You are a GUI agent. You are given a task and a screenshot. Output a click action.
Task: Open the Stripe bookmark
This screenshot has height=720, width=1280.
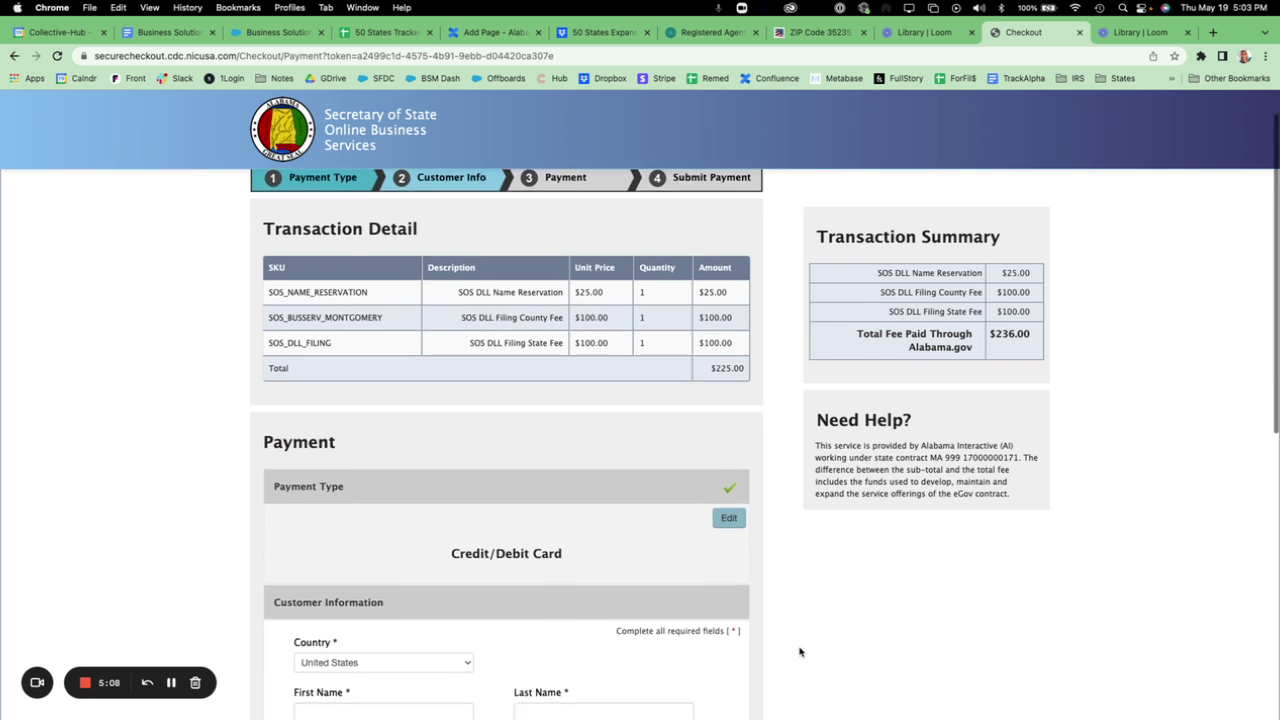tap(656, 78)
